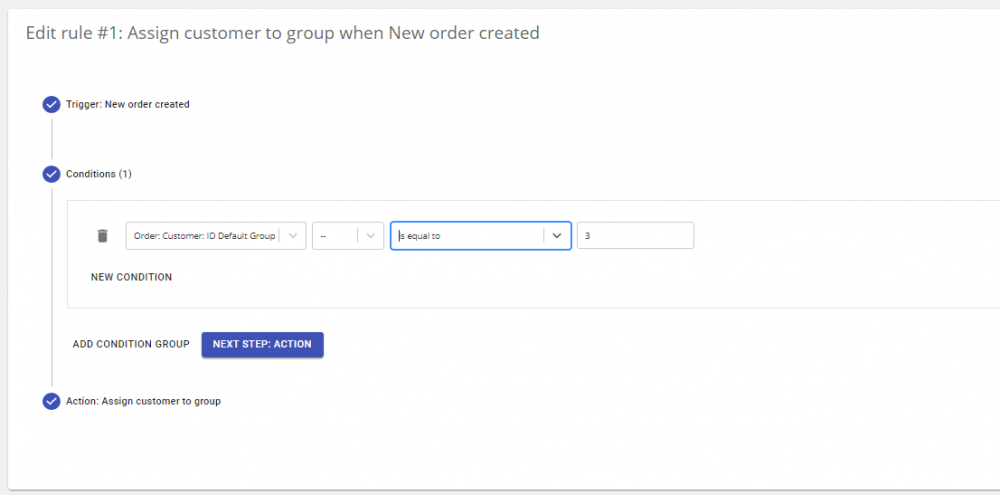Select the 'Conditions (1)' step label
Viewport: 1000px width, 495px height.
point(99,174)
